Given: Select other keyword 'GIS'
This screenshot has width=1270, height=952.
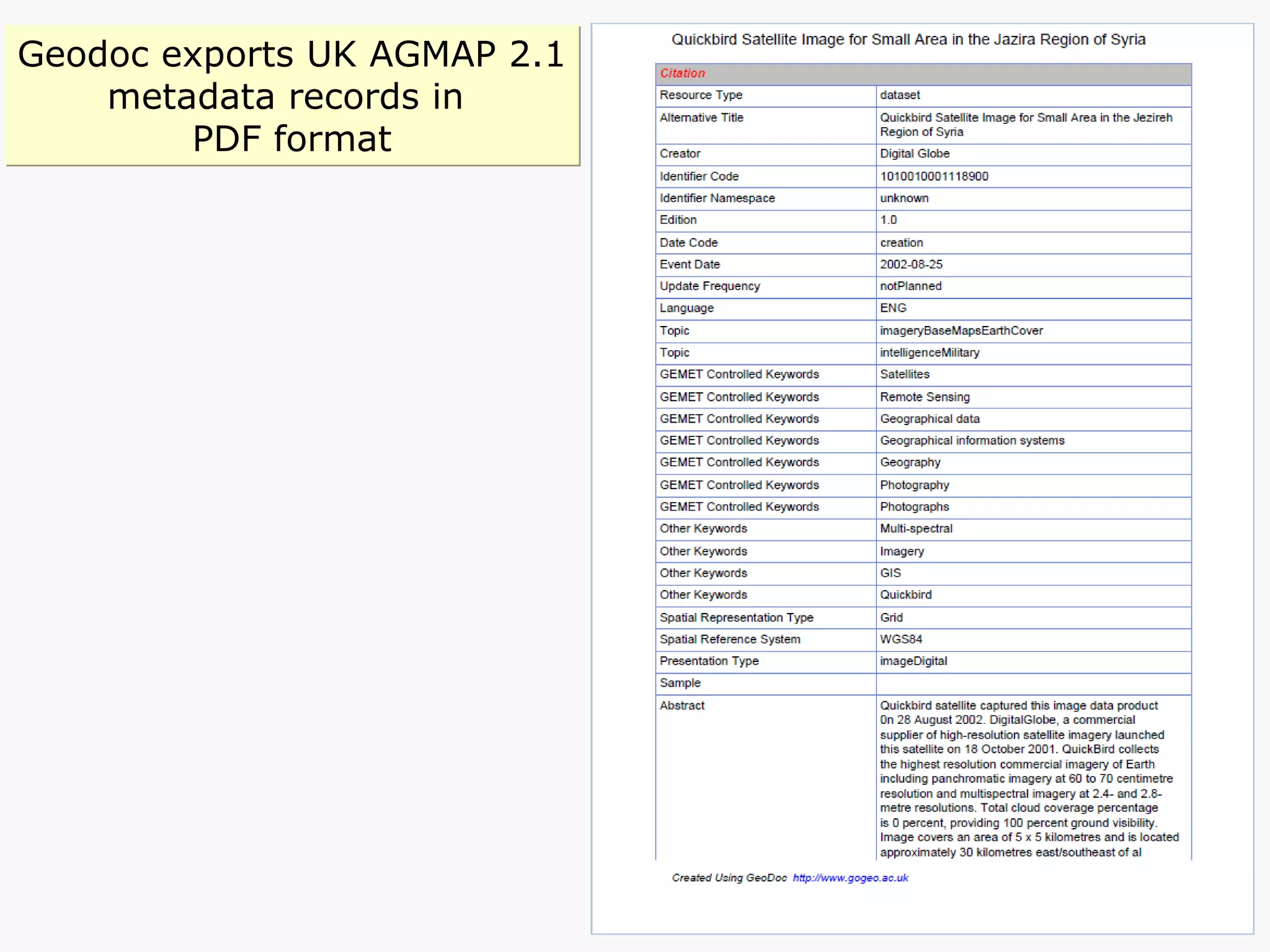Looking at the screenshot, I should pyautogui.click(x=890, y=573).
